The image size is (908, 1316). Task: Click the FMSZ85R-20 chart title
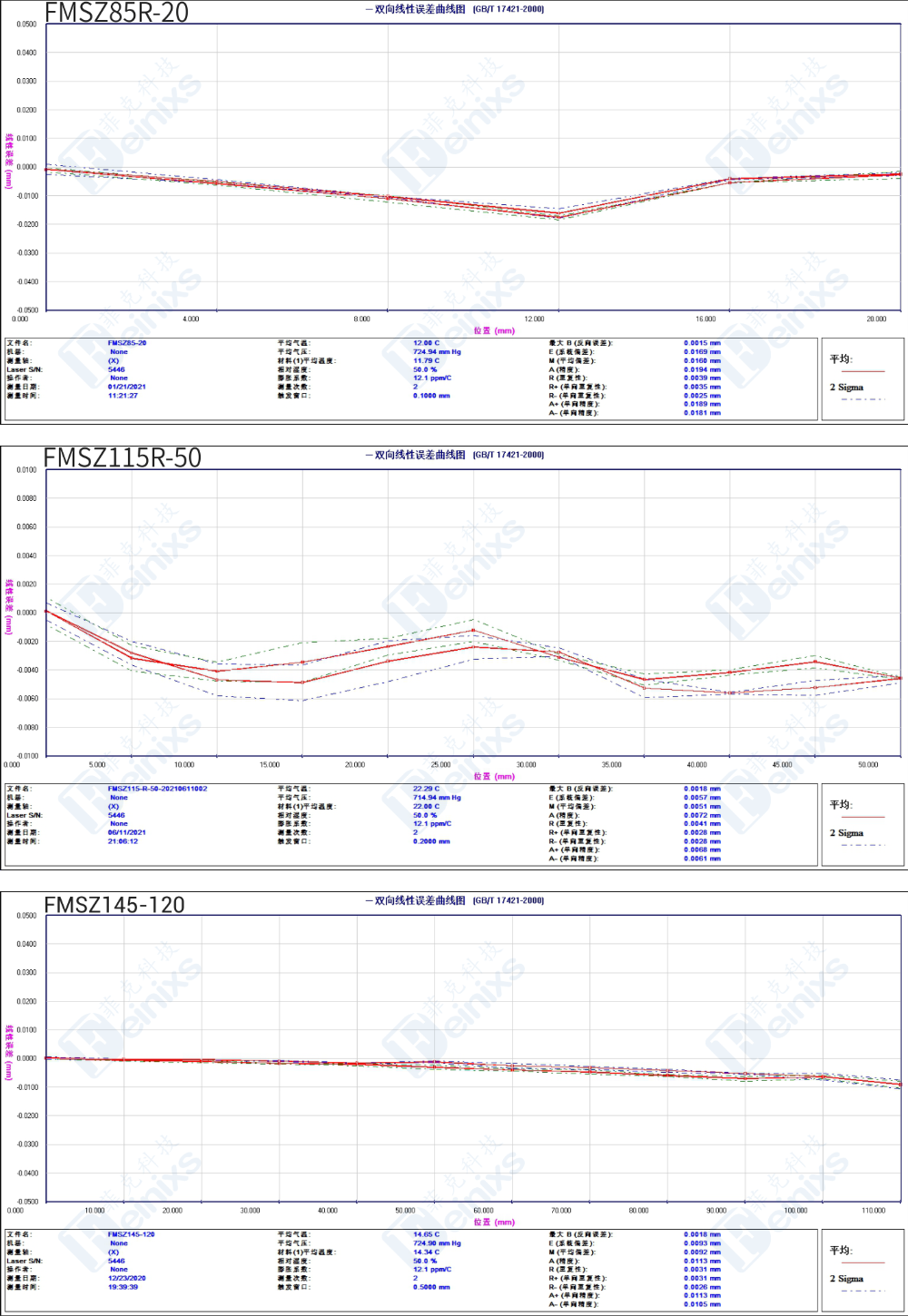pyautogui.click(x=116, y=13)
